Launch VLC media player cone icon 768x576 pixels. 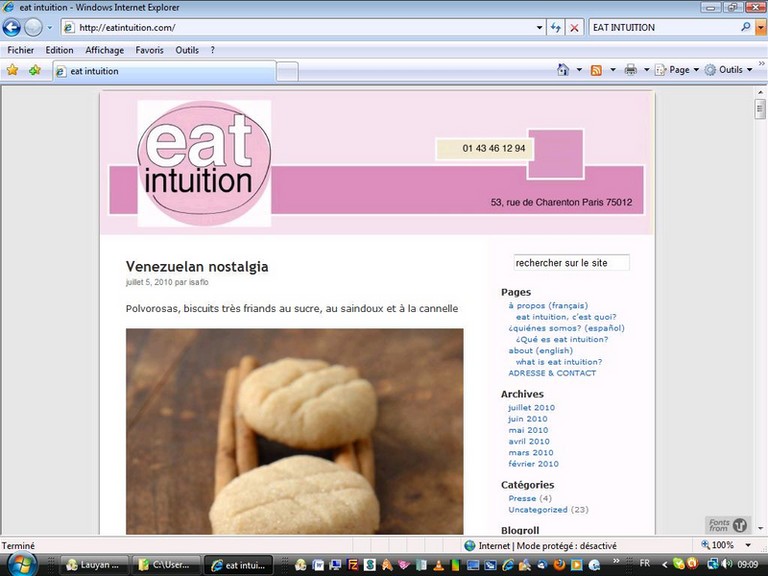[x=439, y=565]
